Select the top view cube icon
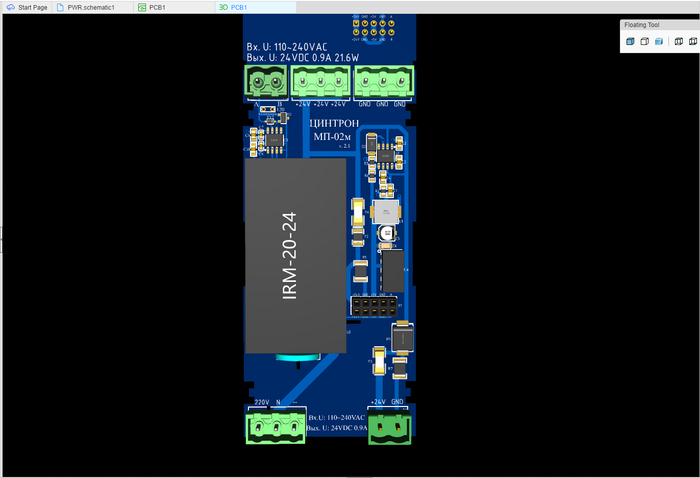This screenshot has width=700, height=478. tap(679, 42)
